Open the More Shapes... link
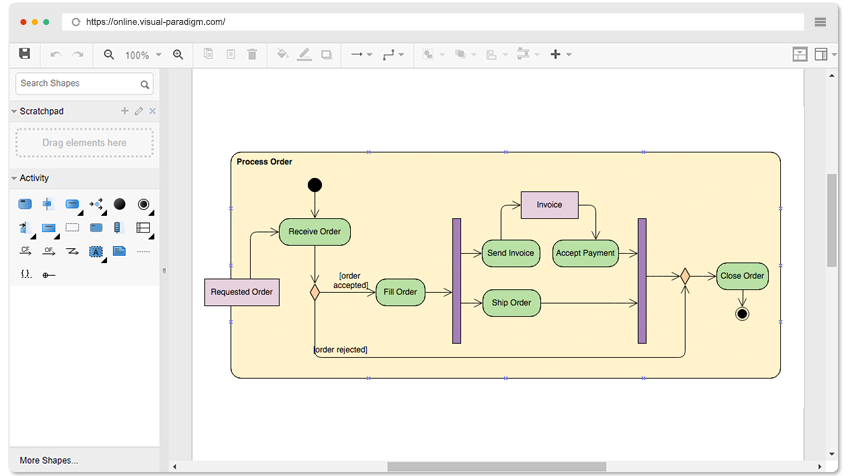Viewport: 848px width, 476px height. click(x=49, y=460)
